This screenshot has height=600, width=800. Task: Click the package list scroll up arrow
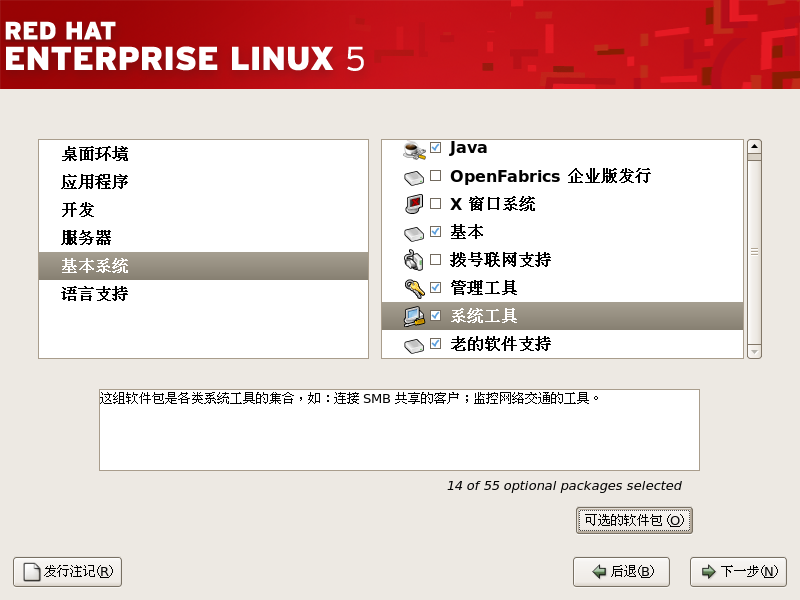(754, 146)
